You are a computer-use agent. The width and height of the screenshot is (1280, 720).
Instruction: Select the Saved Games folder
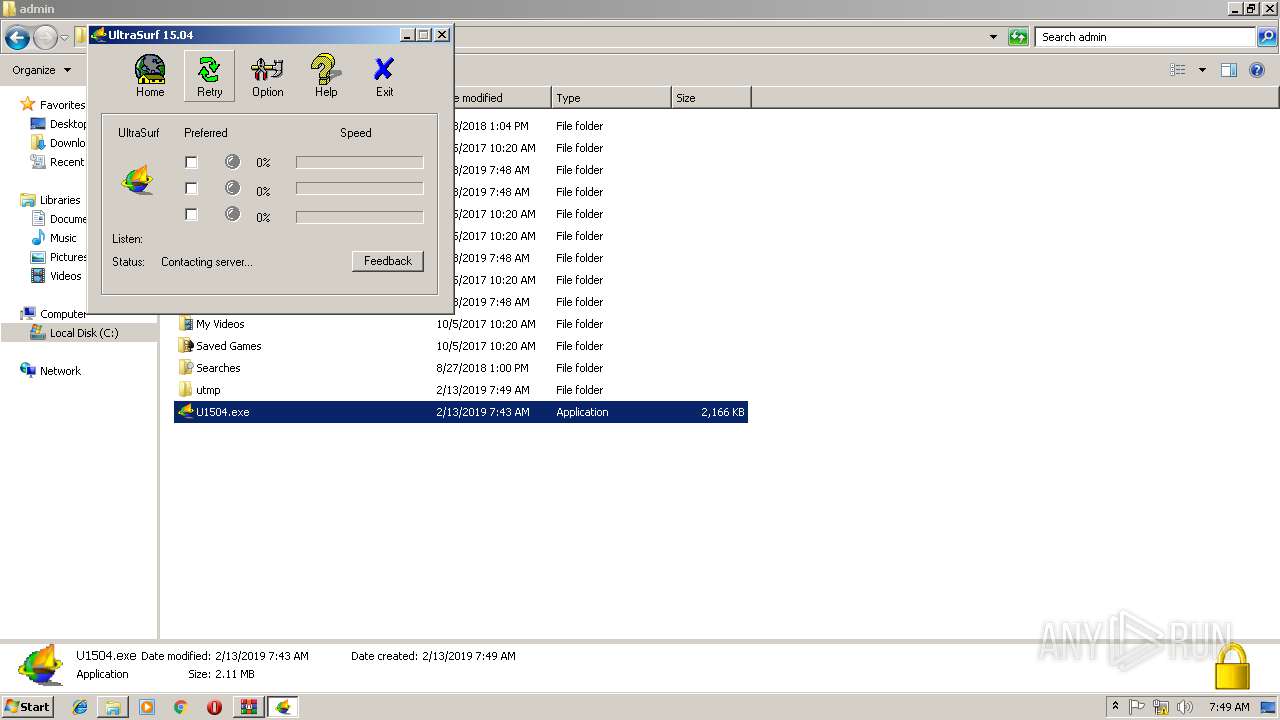(x=228, y=346)
